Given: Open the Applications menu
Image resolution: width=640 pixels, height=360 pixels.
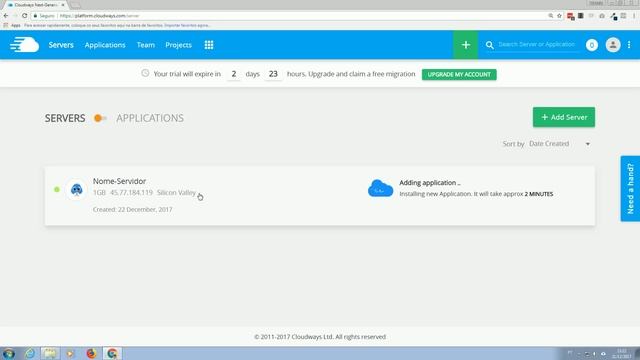Looking at the screenshot, I should [105, 45].
